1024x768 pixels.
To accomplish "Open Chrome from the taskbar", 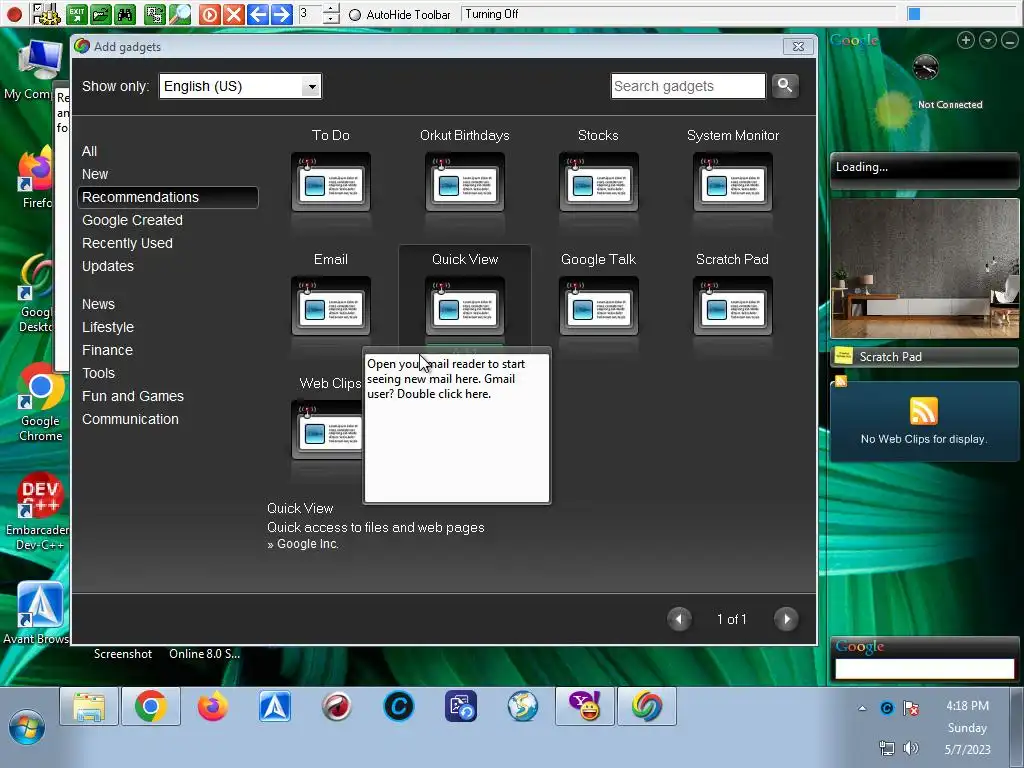I will [x=151, y=707].
